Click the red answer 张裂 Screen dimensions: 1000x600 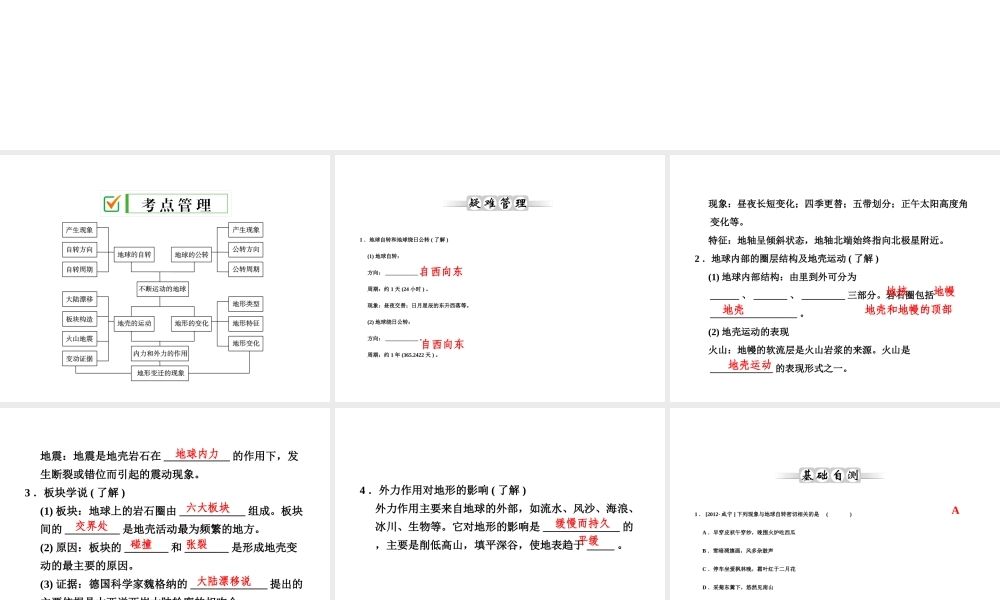[196, 544]
